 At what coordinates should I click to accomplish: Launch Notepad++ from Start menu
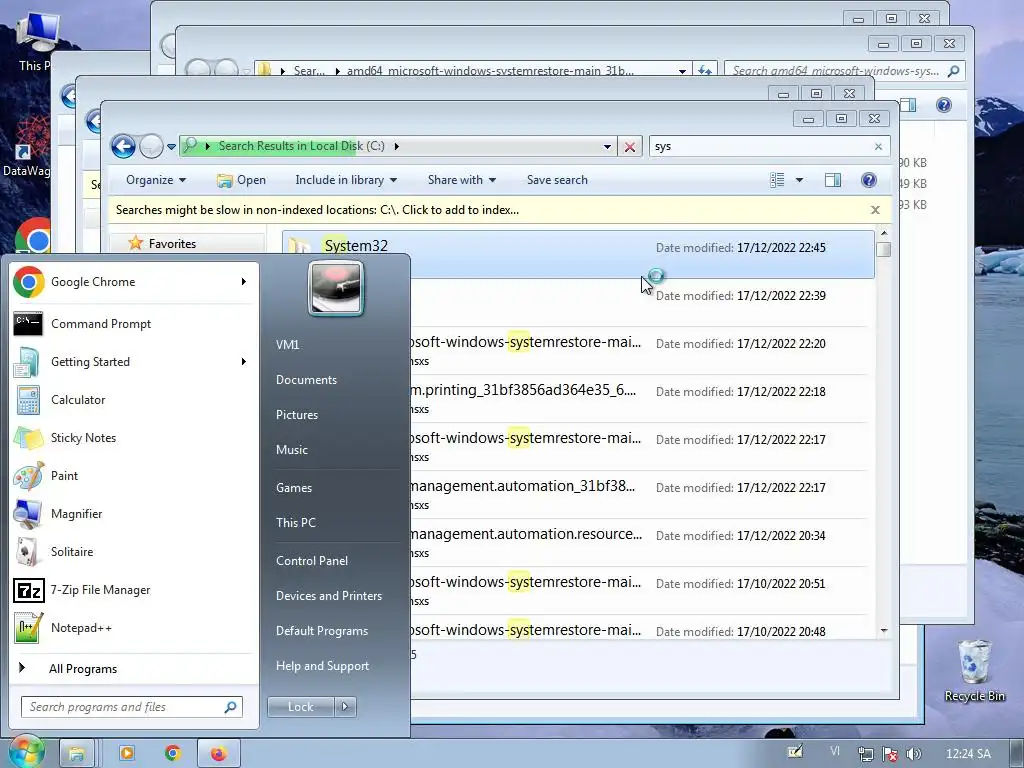[133, 628]
